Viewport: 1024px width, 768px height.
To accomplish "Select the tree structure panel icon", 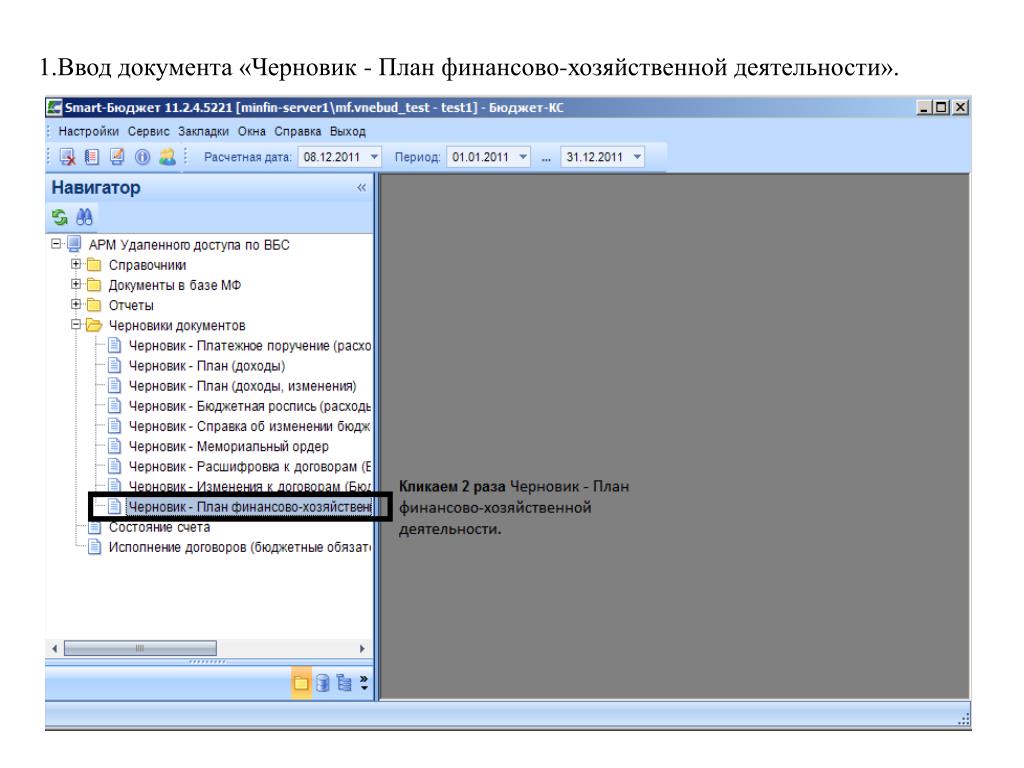I will point(344,683).
